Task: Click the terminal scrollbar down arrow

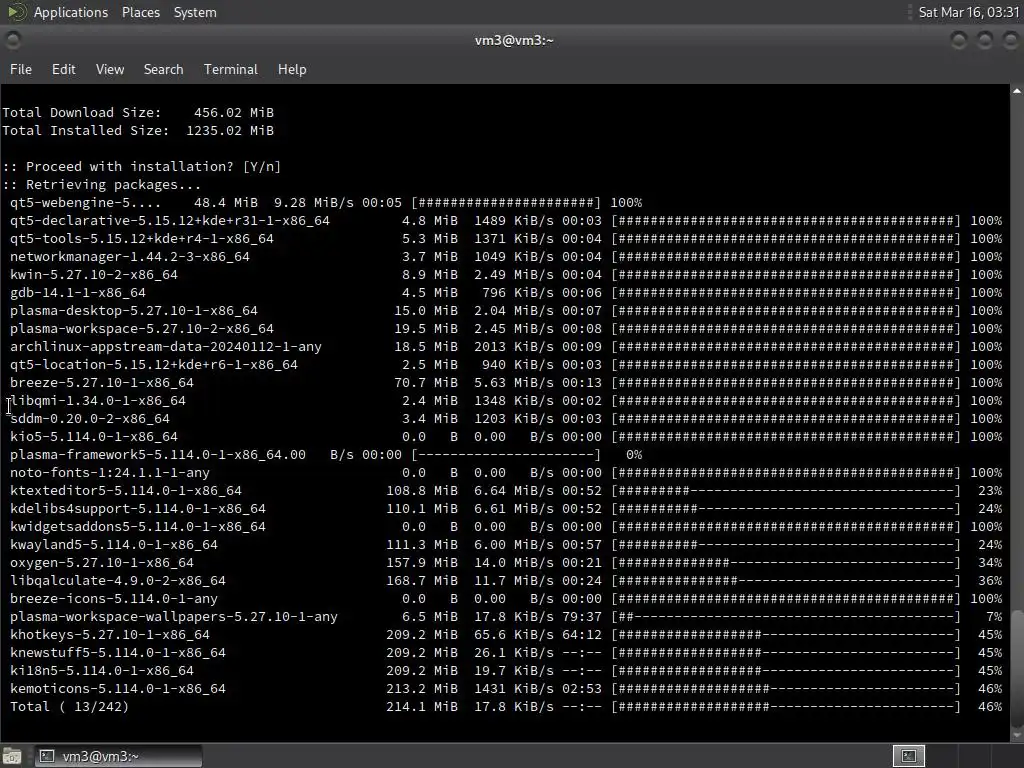Action: tap(1017, 735)
